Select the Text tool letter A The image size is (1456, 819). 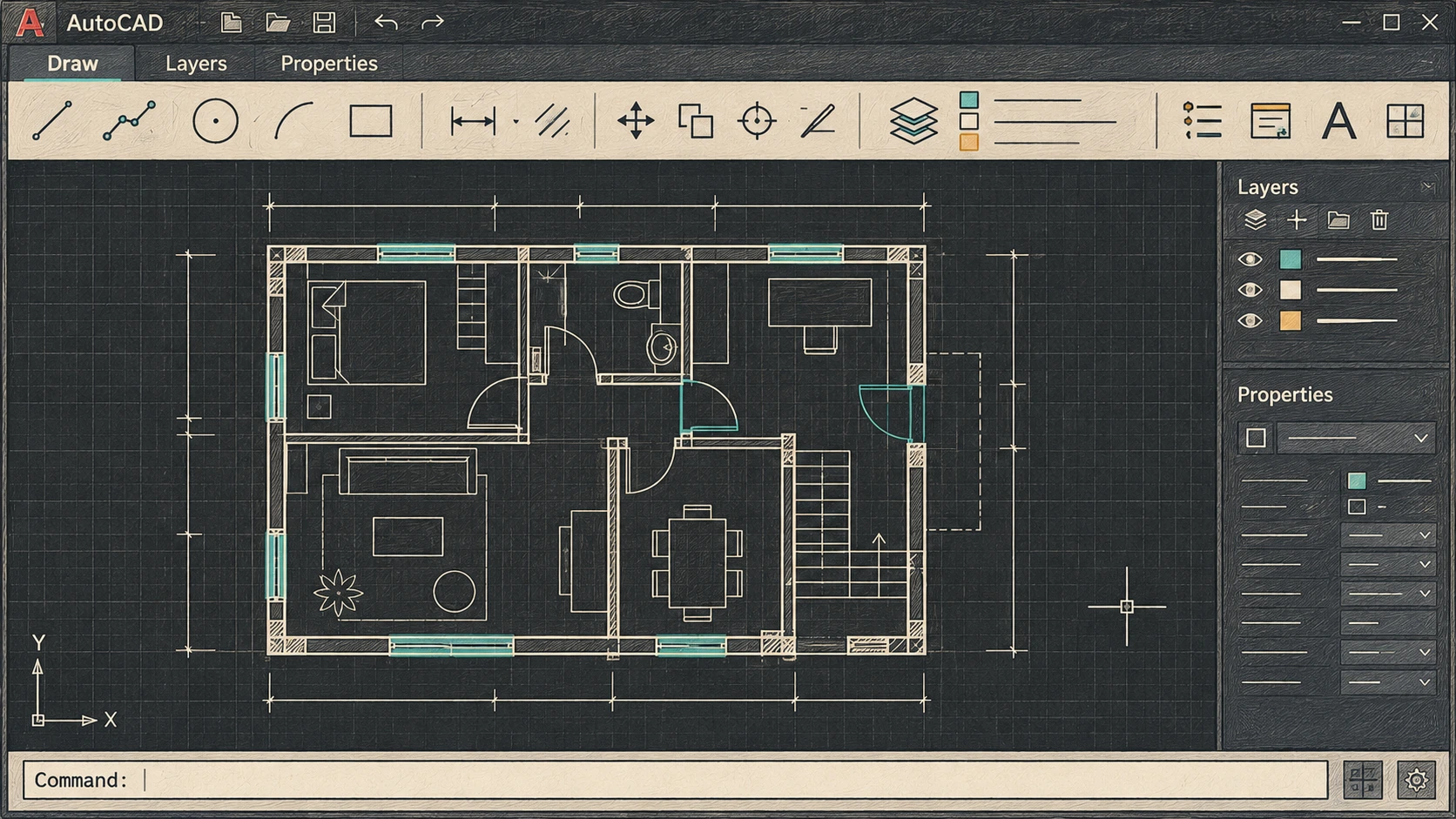click(x=1338, y=121)
